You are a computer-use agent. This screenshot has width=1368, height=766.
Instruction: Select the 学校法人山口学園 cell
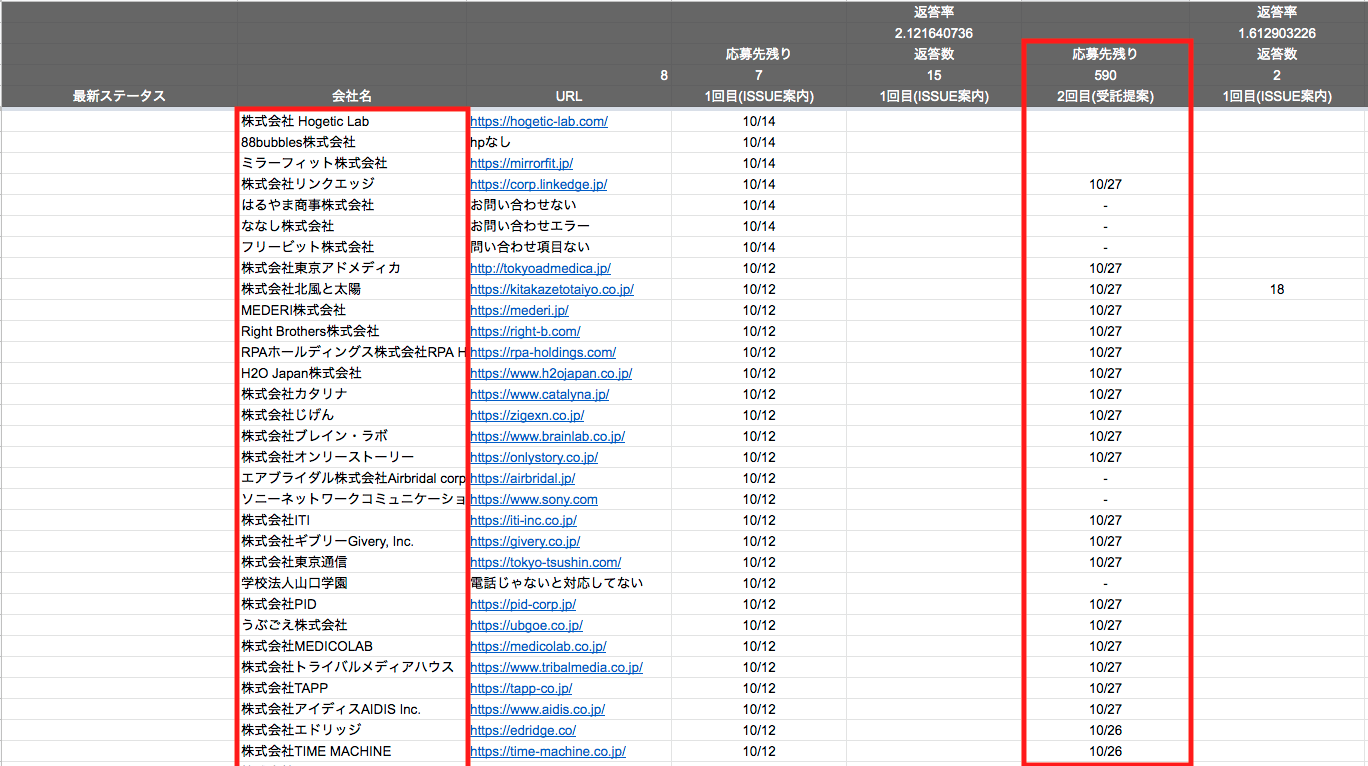coord(352,583)
